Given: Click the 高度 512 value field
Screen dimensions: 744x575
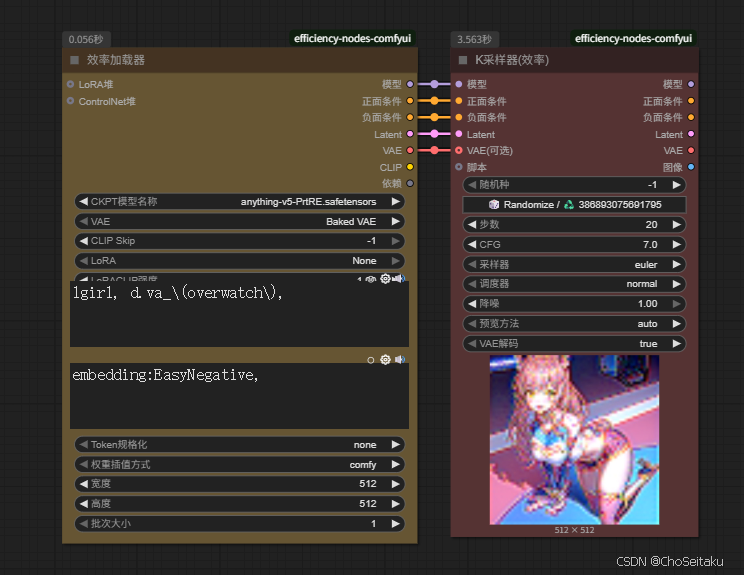Looking at the screenshot, I should pos(240,503).
